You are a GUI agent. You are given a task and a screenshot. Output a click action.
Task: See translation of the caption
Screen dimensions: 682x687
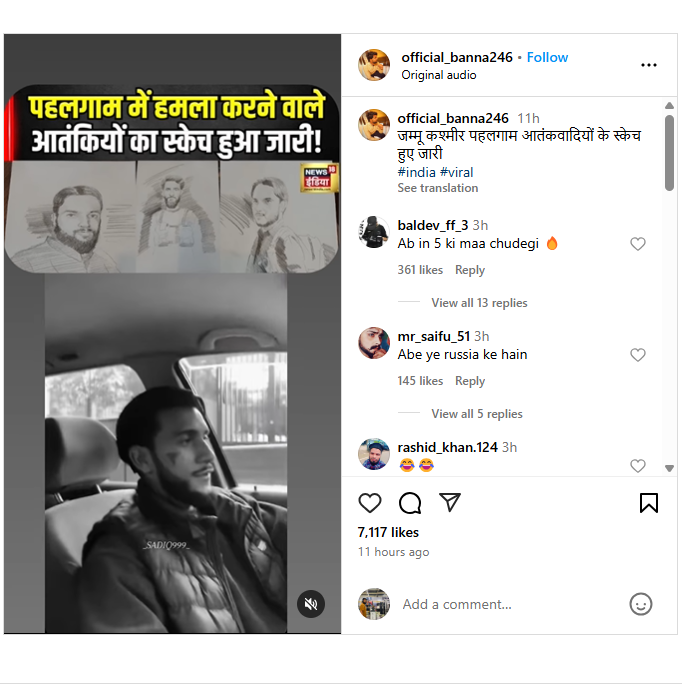[438, 188]
